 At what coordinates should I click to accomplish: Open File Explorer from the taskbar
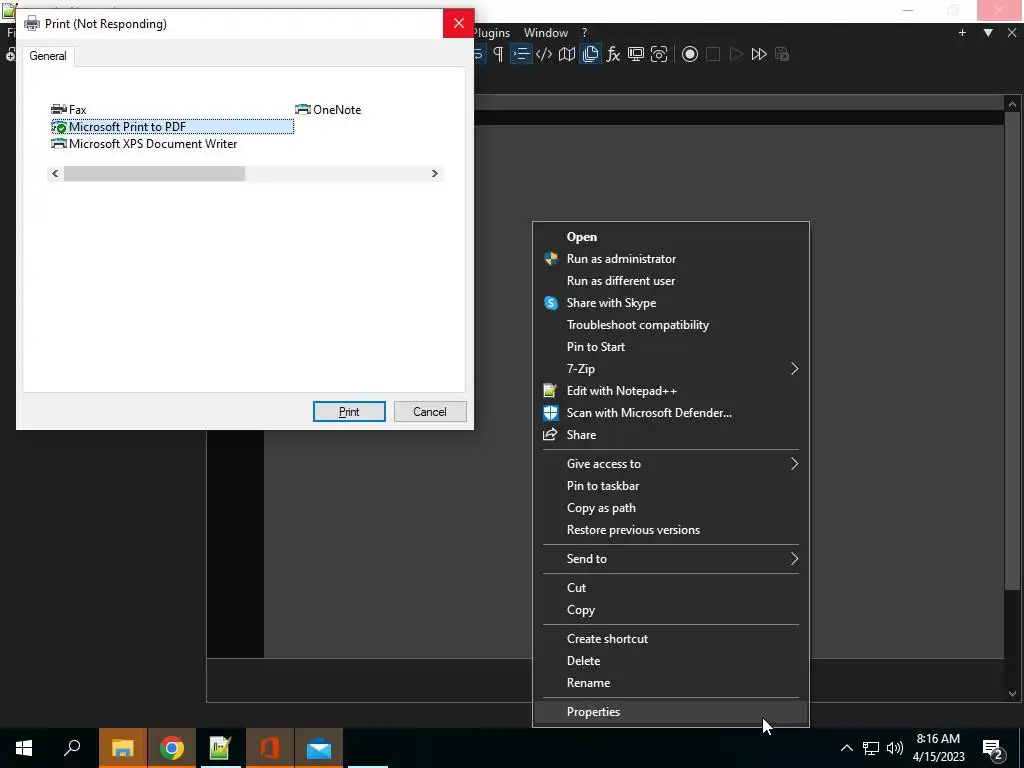click(123, 748)
